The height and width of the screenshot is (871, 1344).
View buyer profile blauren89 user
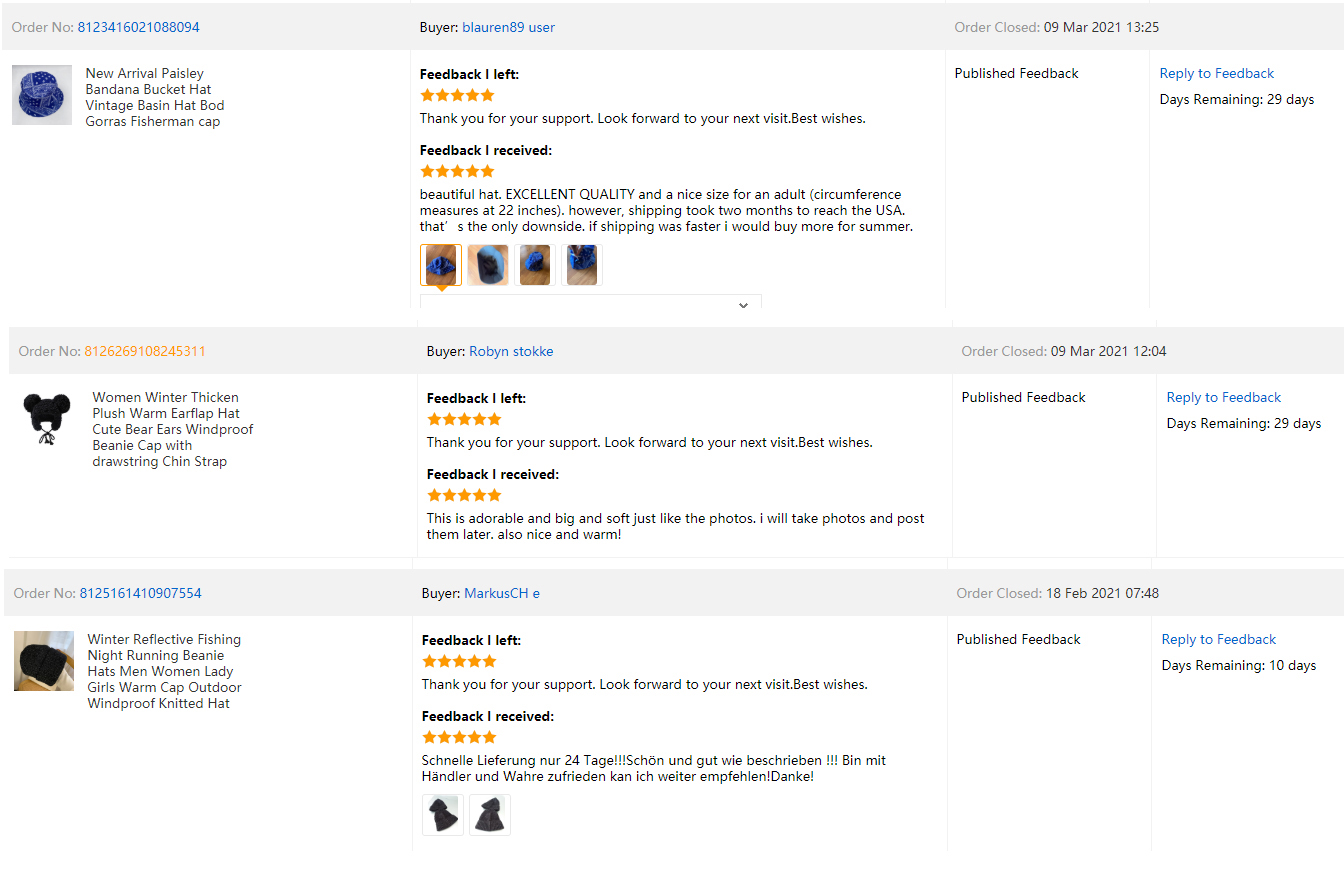508,27
